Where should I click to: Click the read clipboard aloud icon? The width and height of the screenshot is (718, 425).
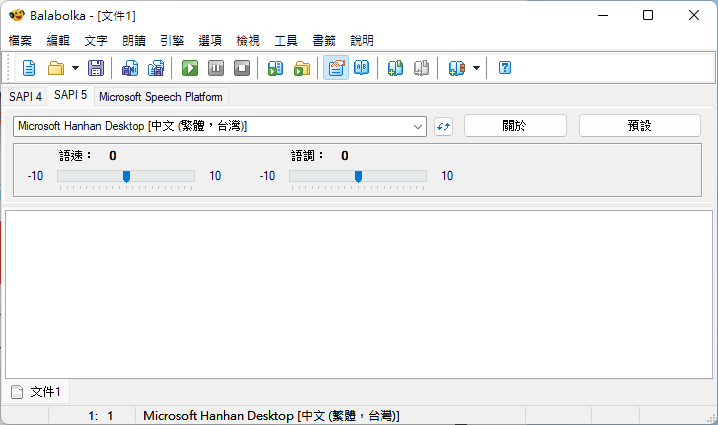click(275, 68)
